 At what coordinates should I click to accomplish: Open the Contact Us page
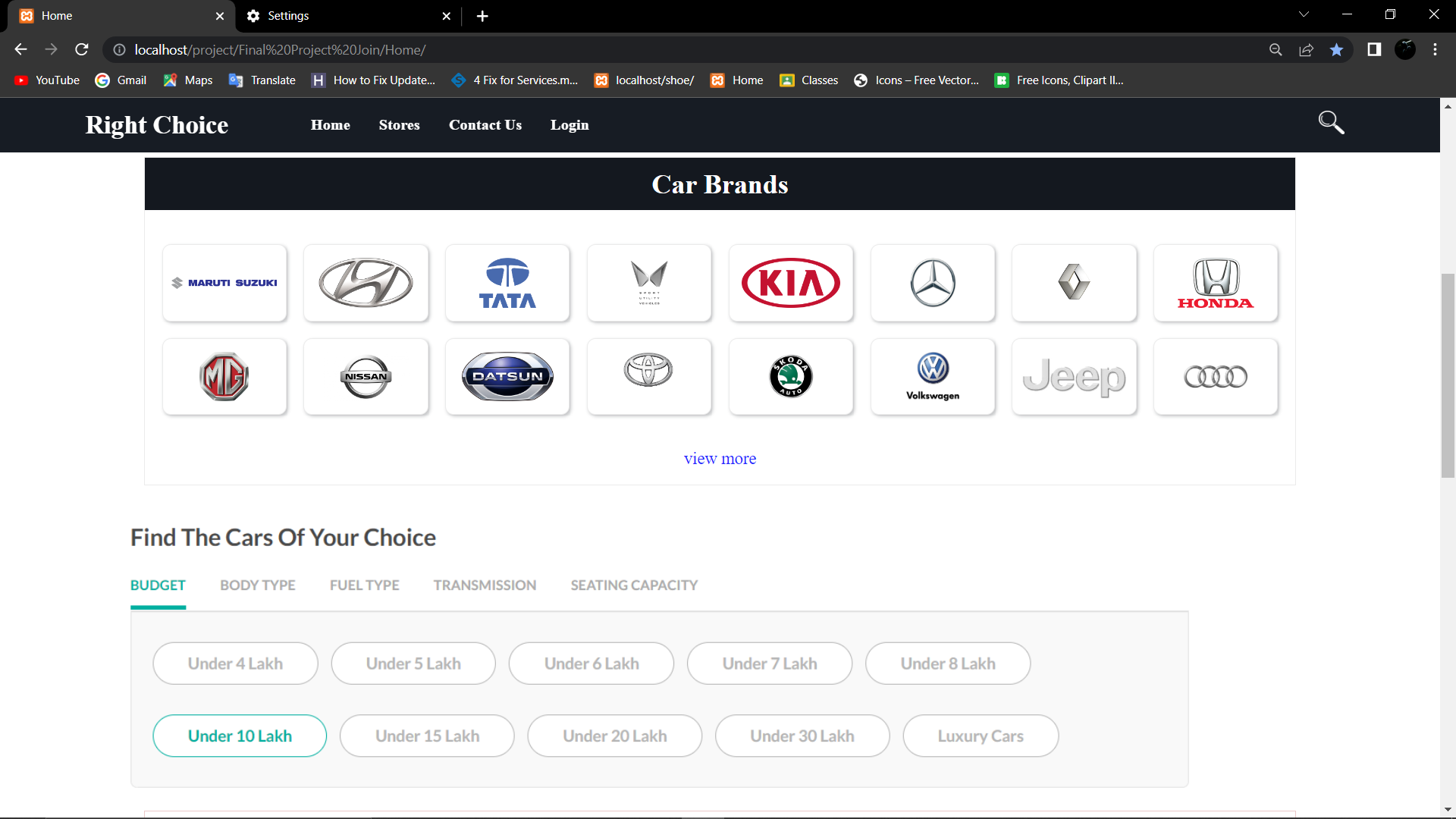pos(485,124)
